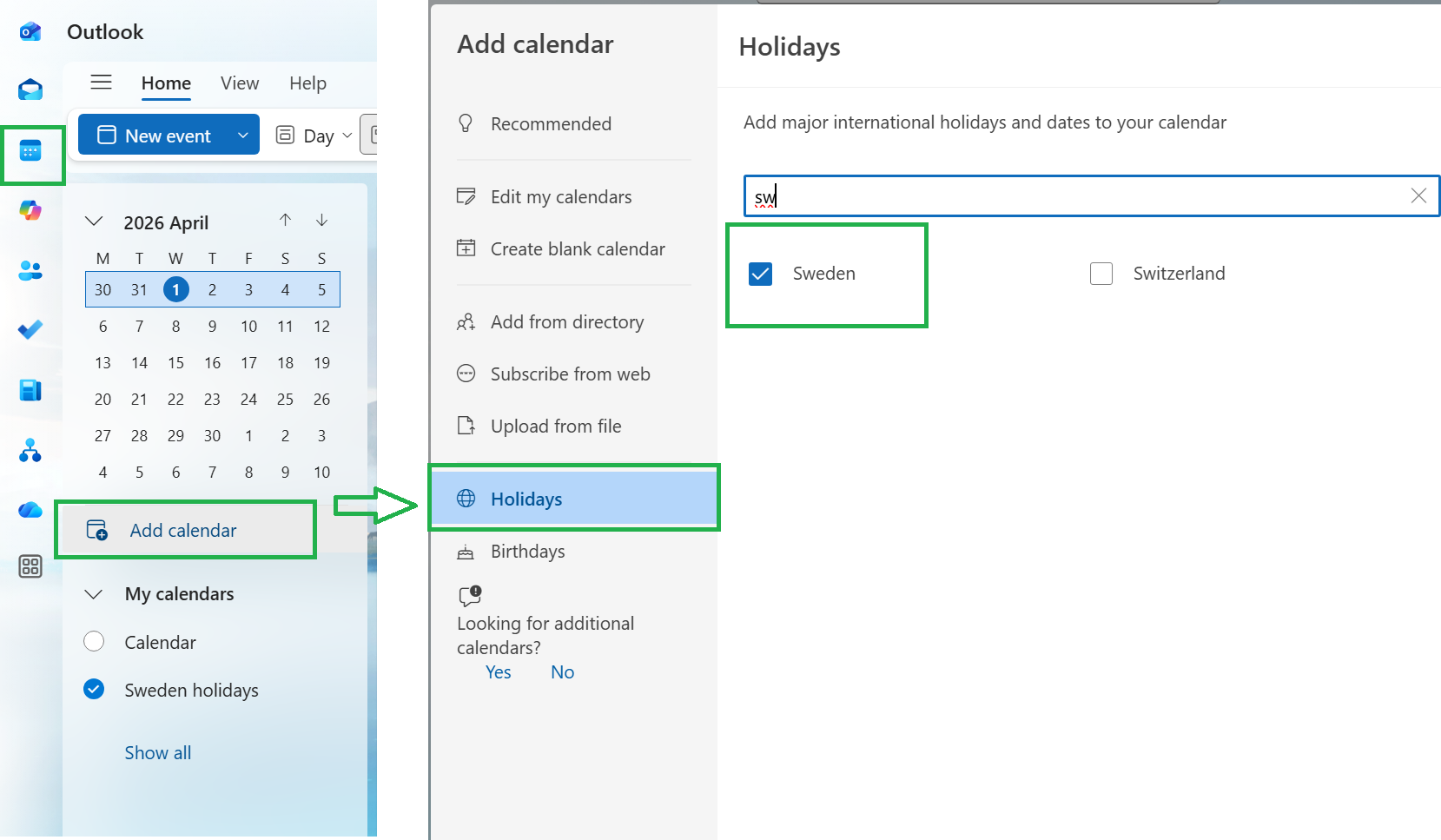Collapse the 2026 April mini calendar
The height and width of the screenshot is (840, 1441).
coord(94,222)
